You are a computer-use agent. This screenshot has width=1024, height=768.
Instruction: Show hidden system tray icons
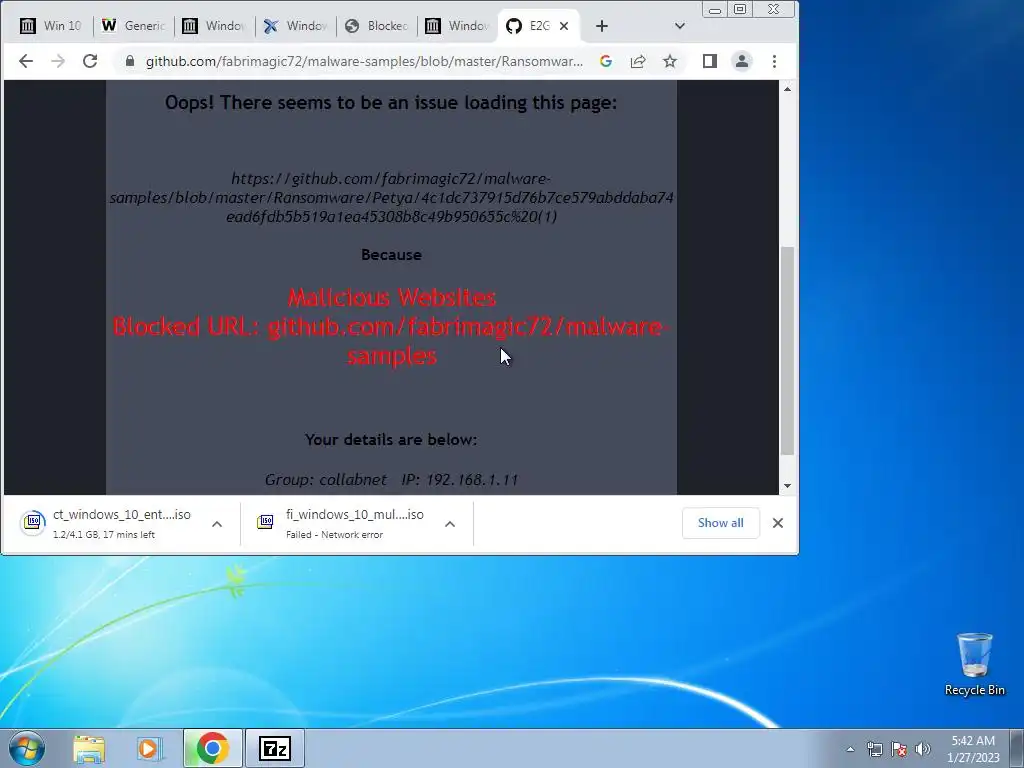[x=850, y=749]
